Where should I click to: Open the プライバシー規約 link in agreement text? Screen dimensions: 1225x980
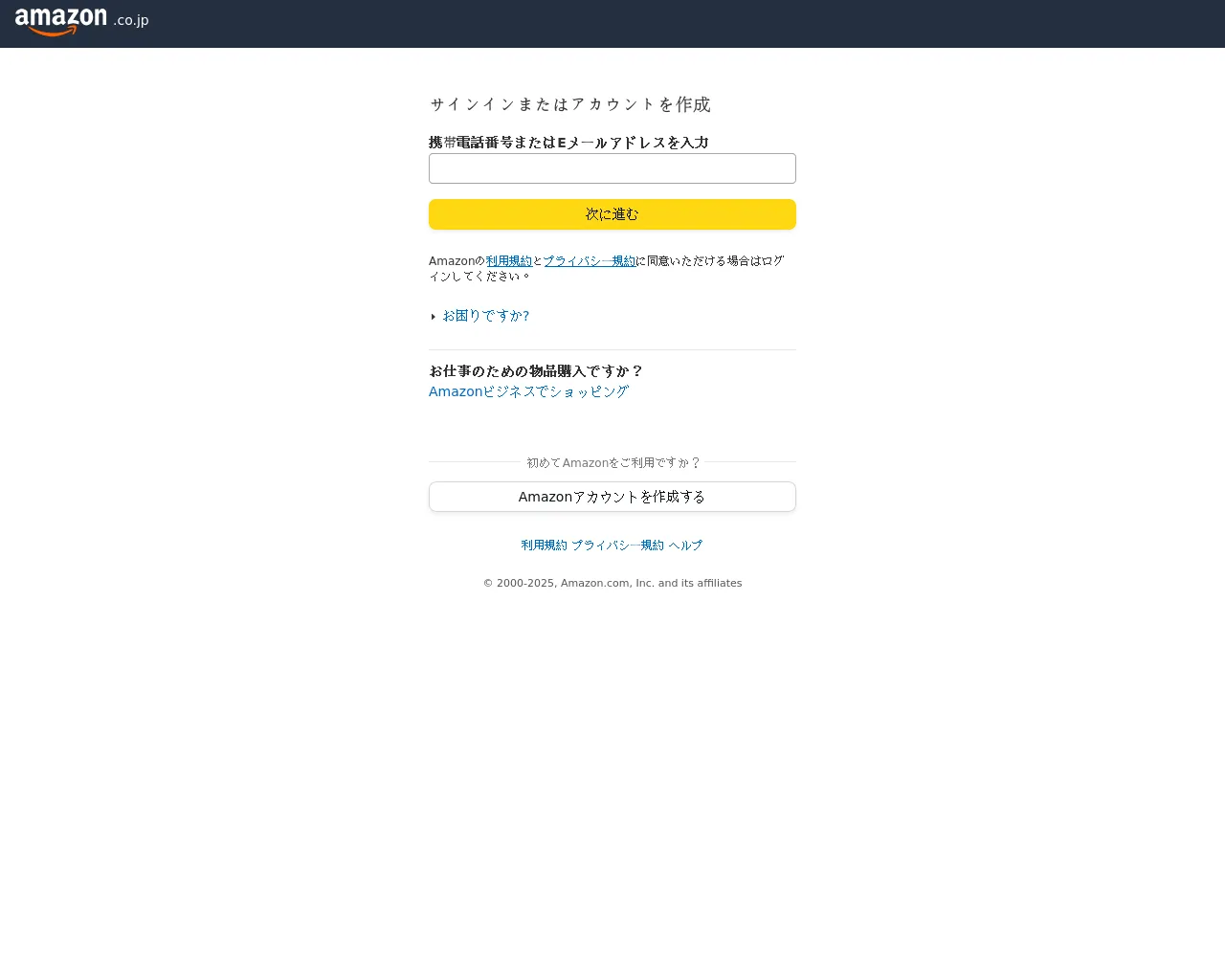590,261
